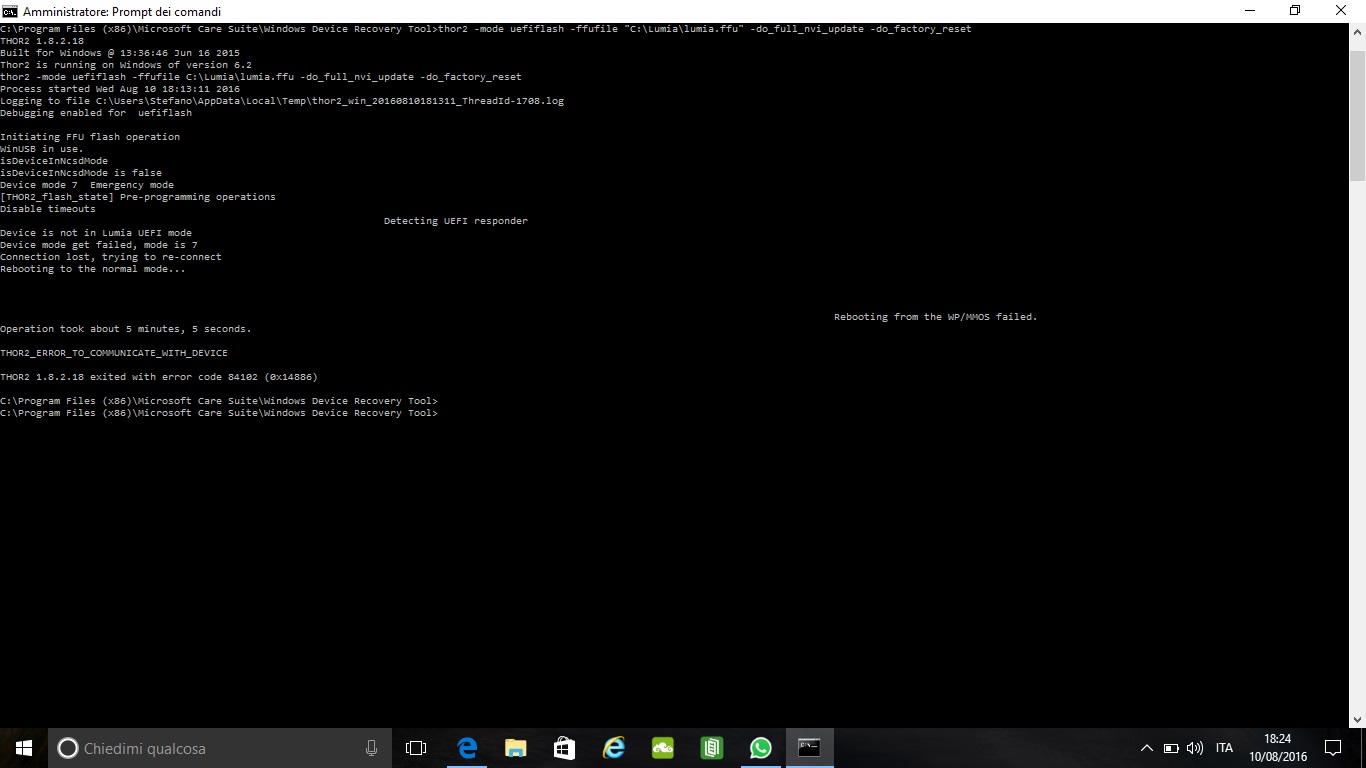Click the scrollbar up arrow in Command Prompt
Viewport: 1366px width, 768px height.
(x=1357, y=32)
